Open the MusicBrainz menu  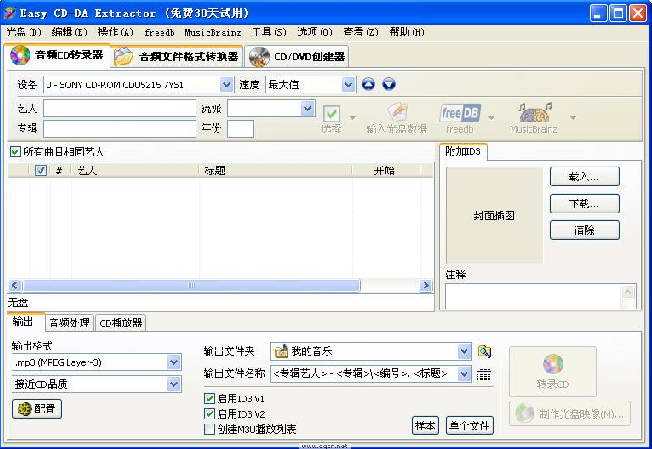[213, 32]
